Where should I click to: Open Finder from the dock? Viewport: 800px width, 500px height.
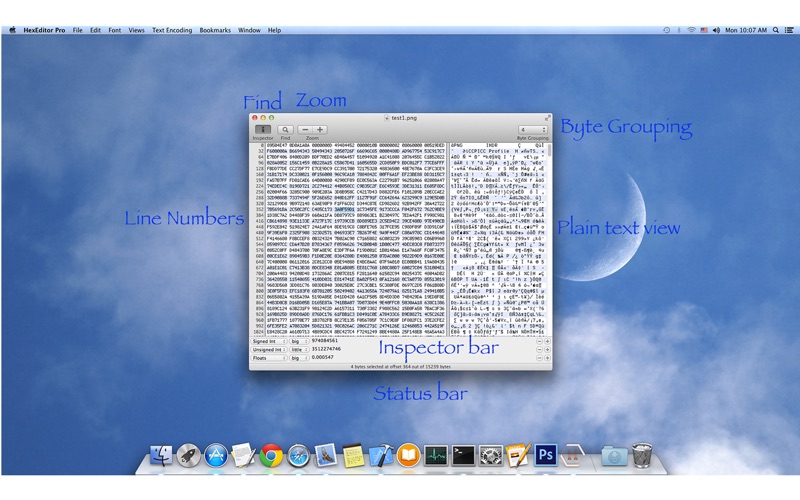click(x=161, y=455)
